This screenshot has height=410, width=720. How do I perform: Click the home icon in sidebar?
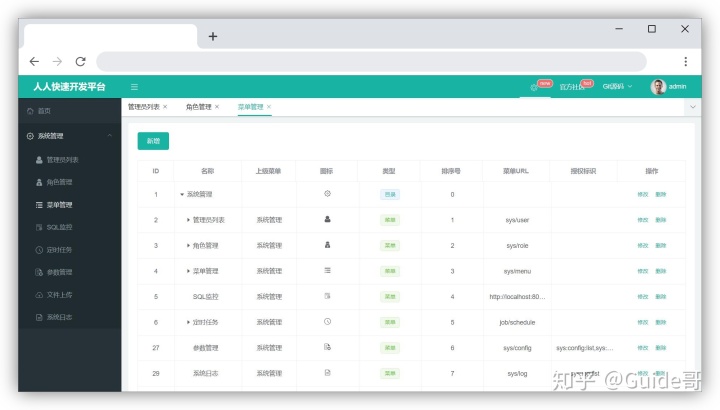[30, 111]
